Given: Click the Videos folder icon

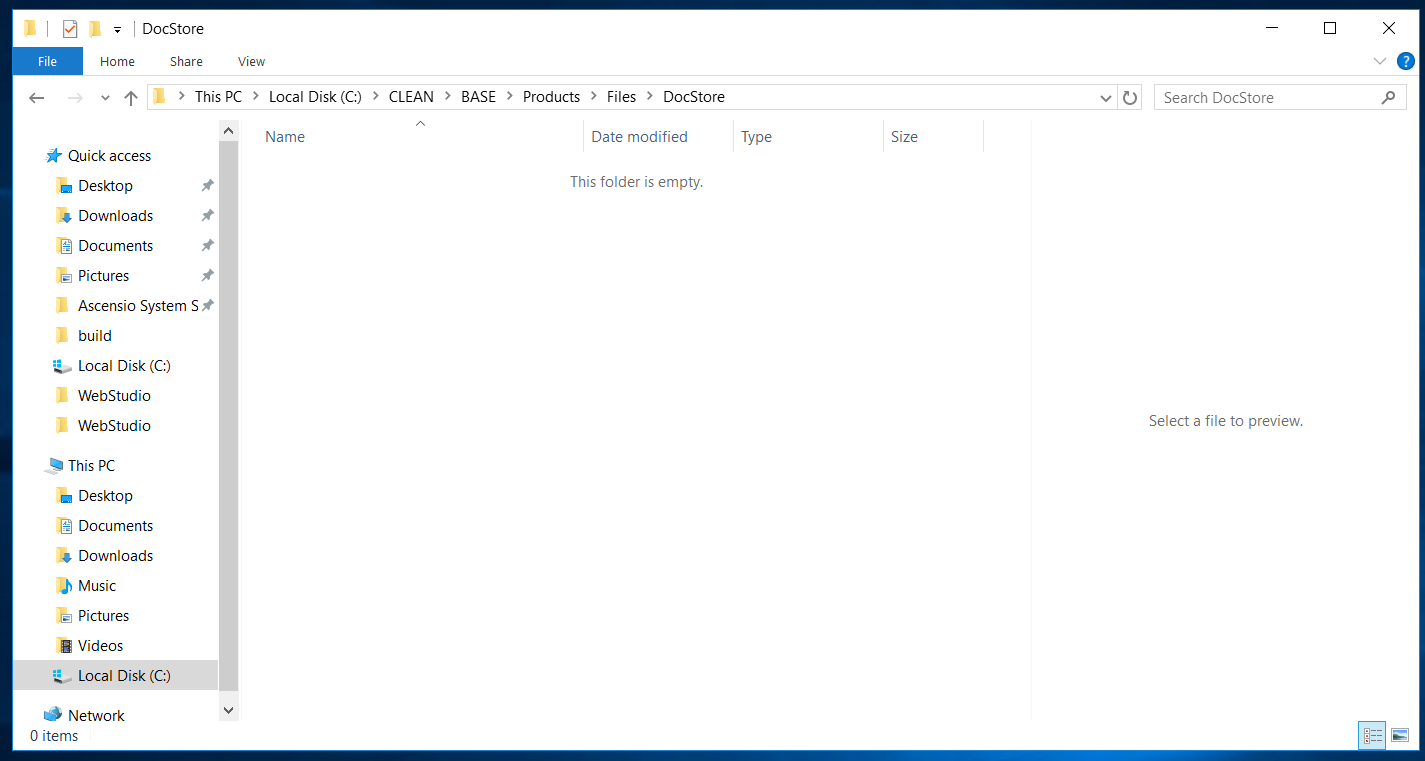Looking at the screenshot, I should coord(63,646).
